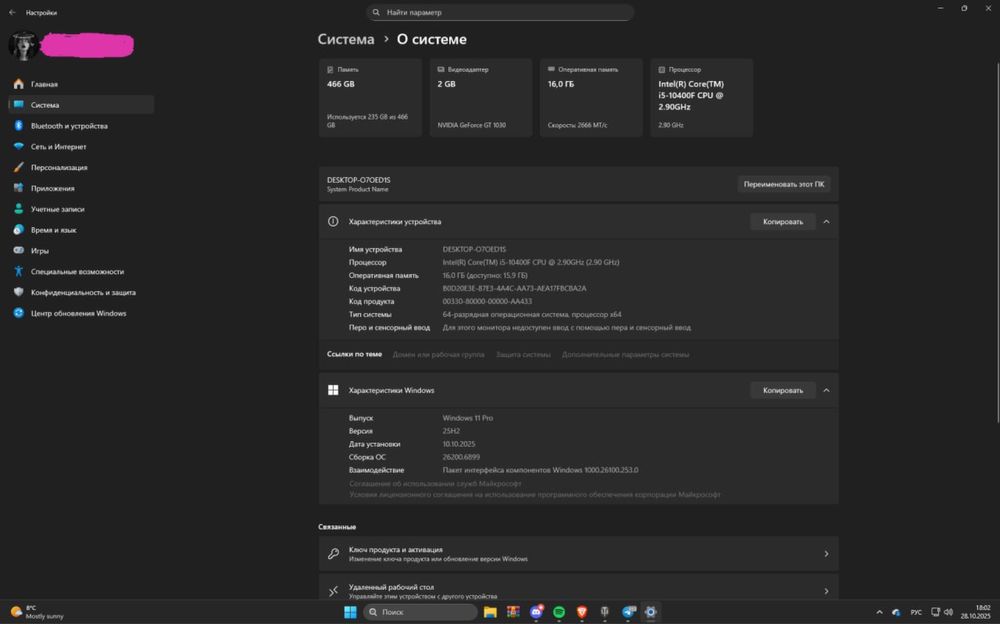
Task: Focus the Найти параметр search field
Action: point(500,12)
